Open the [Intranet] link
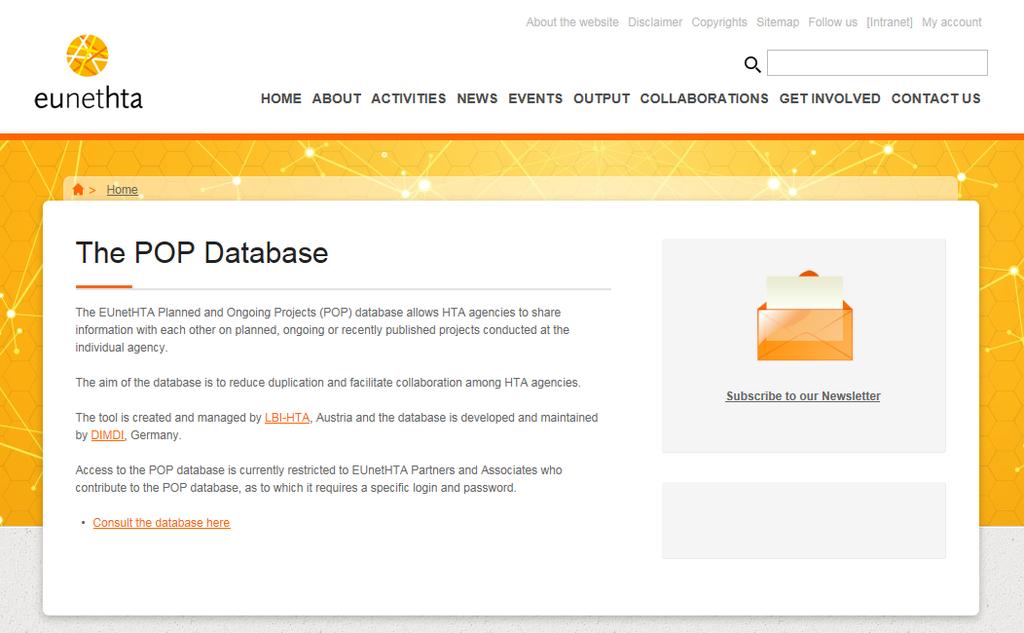 889,22
